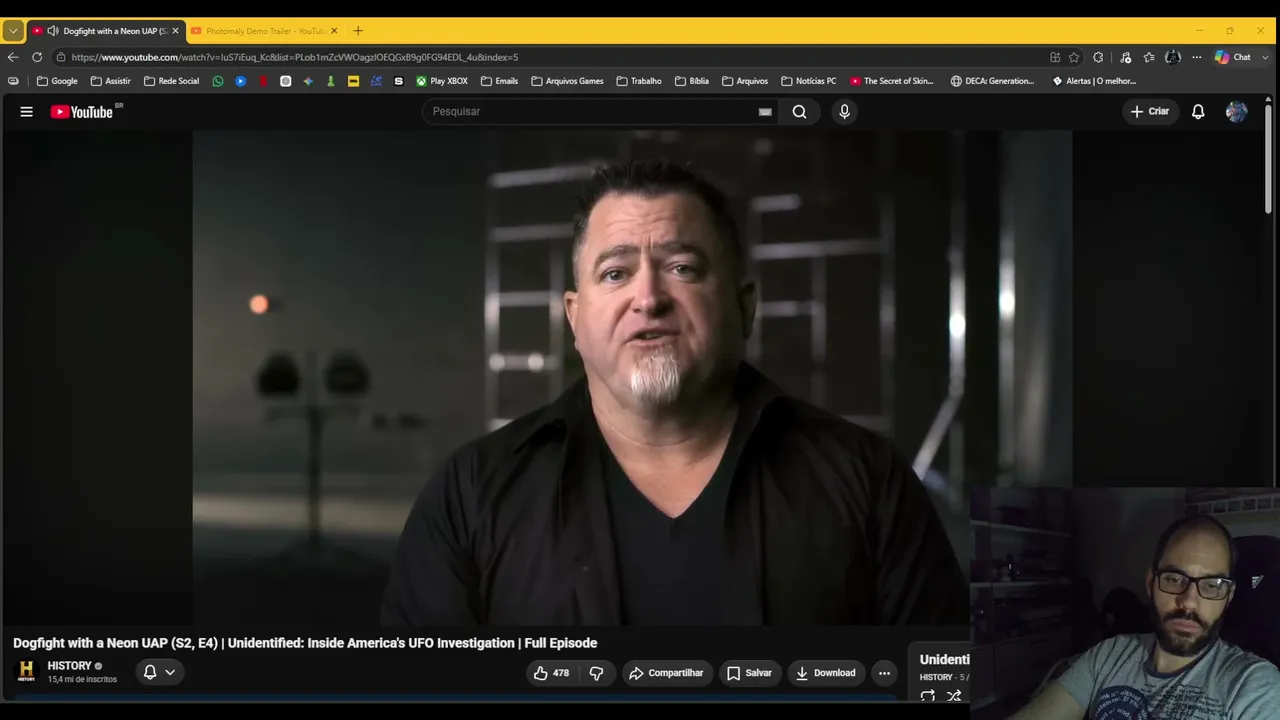This screenshot has width=1280, height=720.
Task: Click the browser address bar URL
Action: coord(295,57)
